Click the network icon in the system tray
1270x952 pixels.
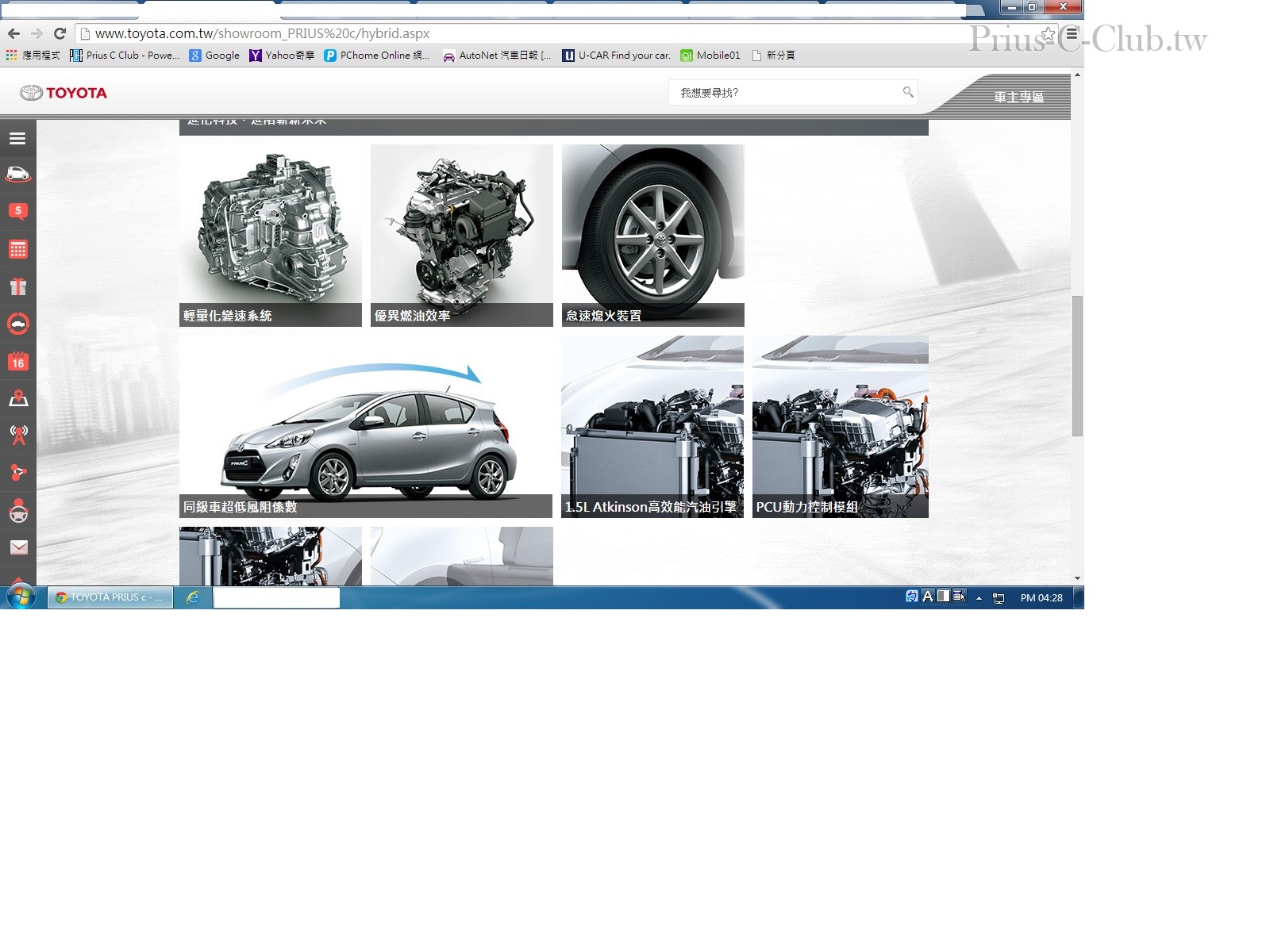[999, 598]
